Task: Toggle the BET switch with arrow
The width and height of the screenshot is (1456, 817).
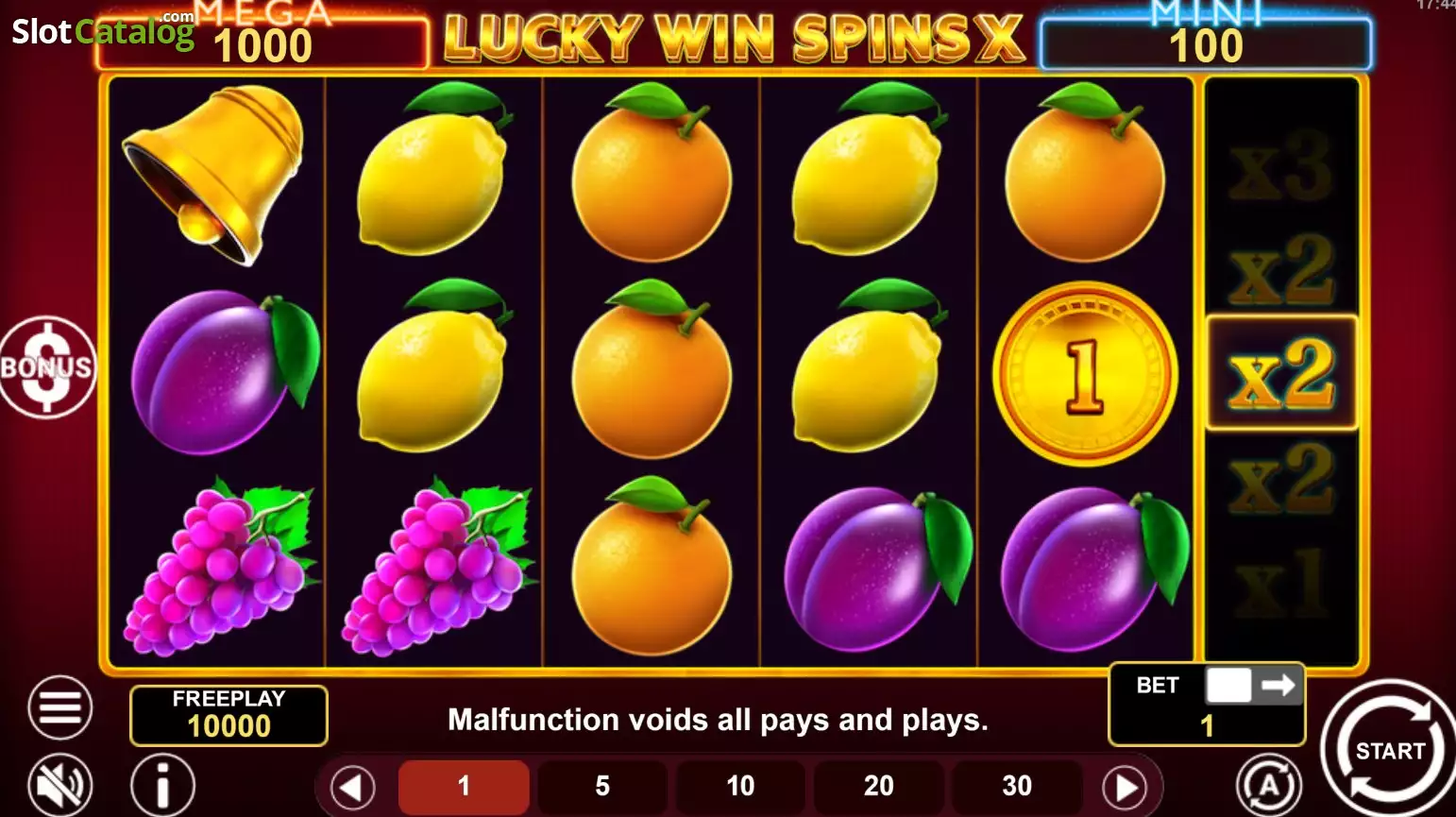Action: tap(1254, 686)
